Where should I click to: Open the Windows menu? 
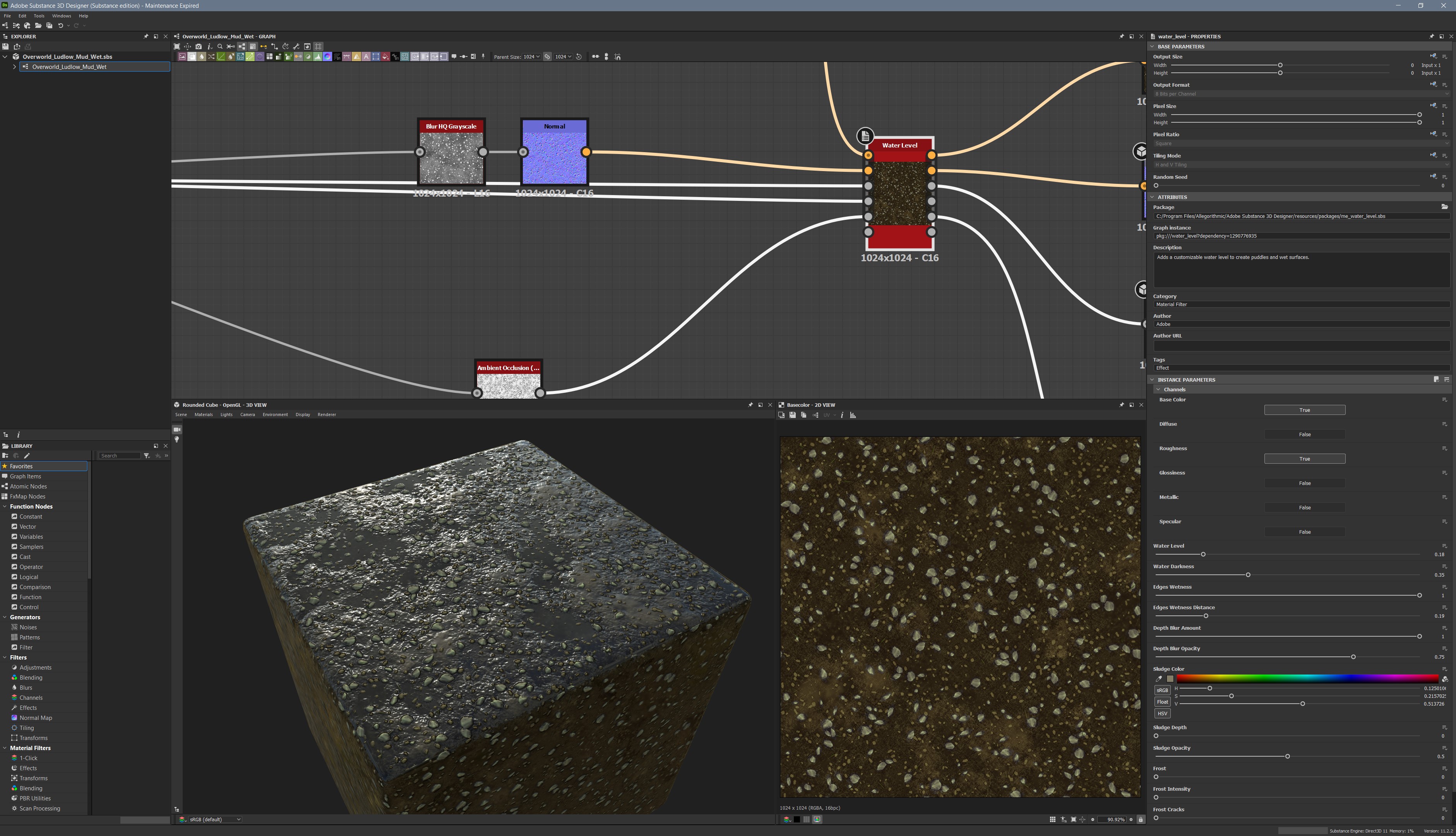62,16
